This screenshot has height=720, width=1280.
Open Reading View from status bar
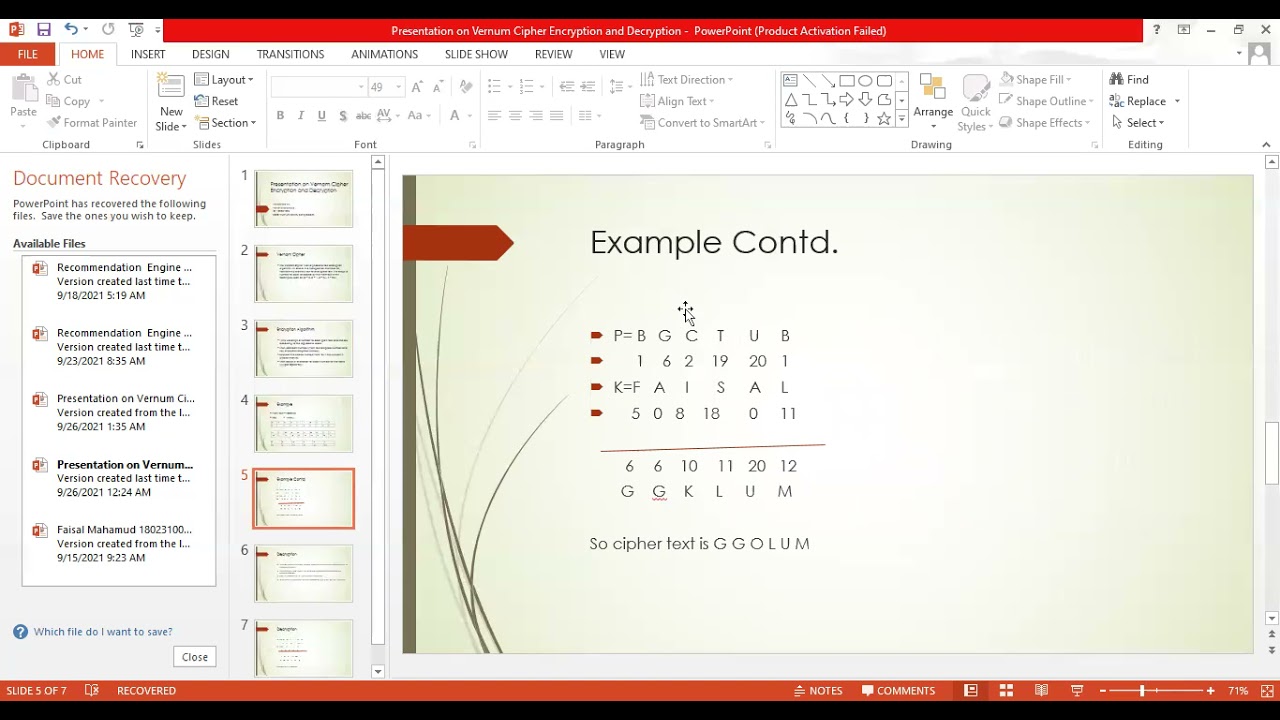pos(1041,691)
